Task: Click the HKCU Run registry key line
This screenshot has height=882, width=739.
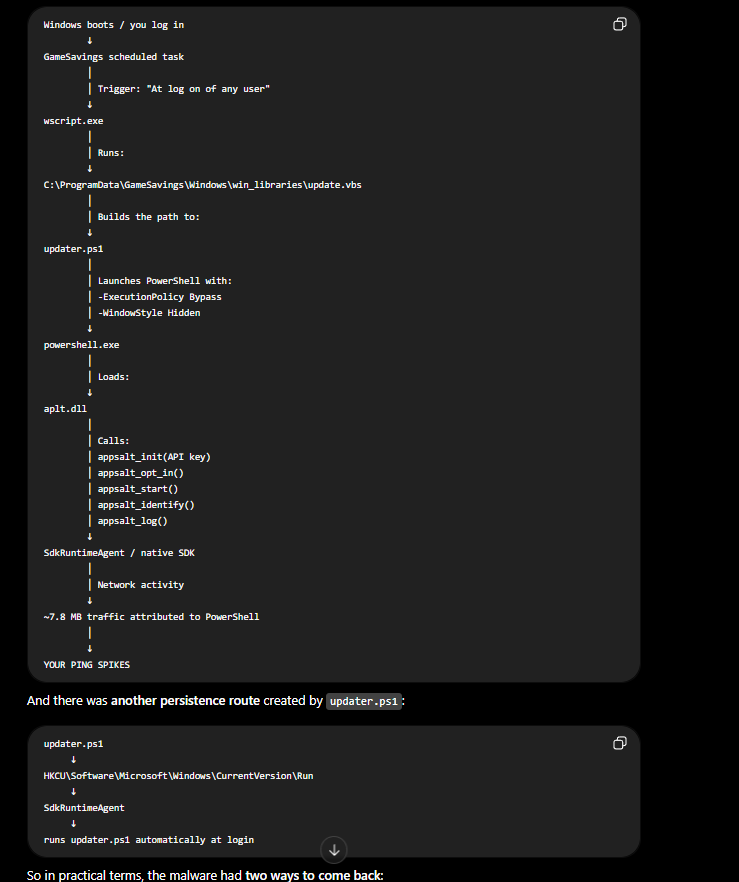Action: [178, 776]
